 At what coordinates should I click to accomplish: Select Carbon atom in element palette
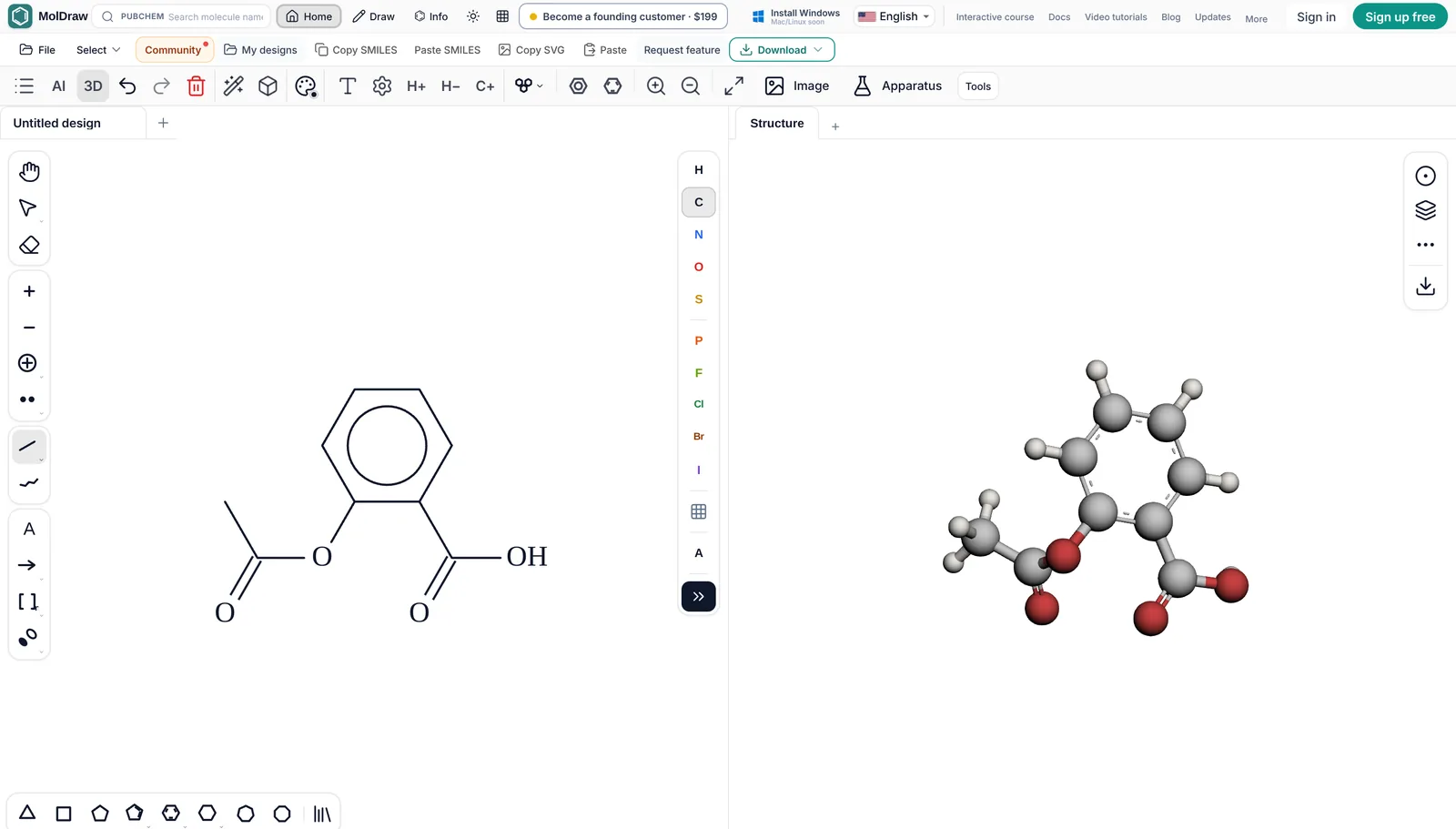(699, 202)
